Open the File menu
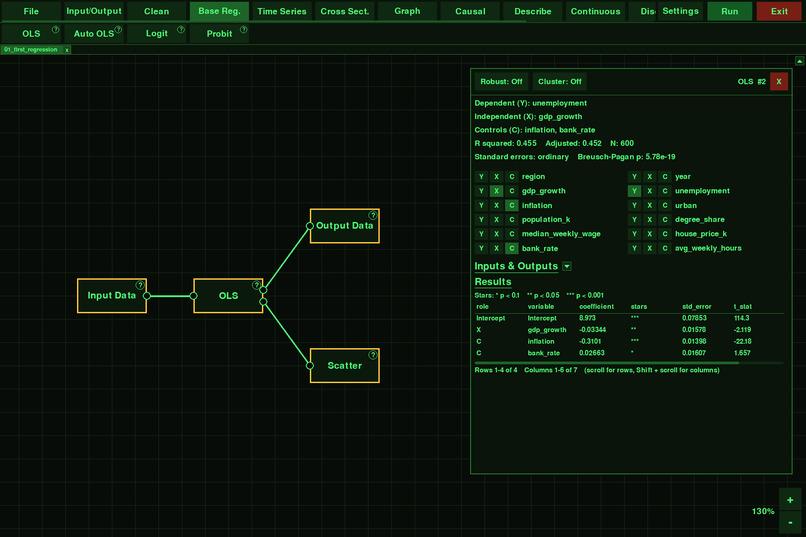The width and height of the screenshot is (806, 537). point(31,11)
